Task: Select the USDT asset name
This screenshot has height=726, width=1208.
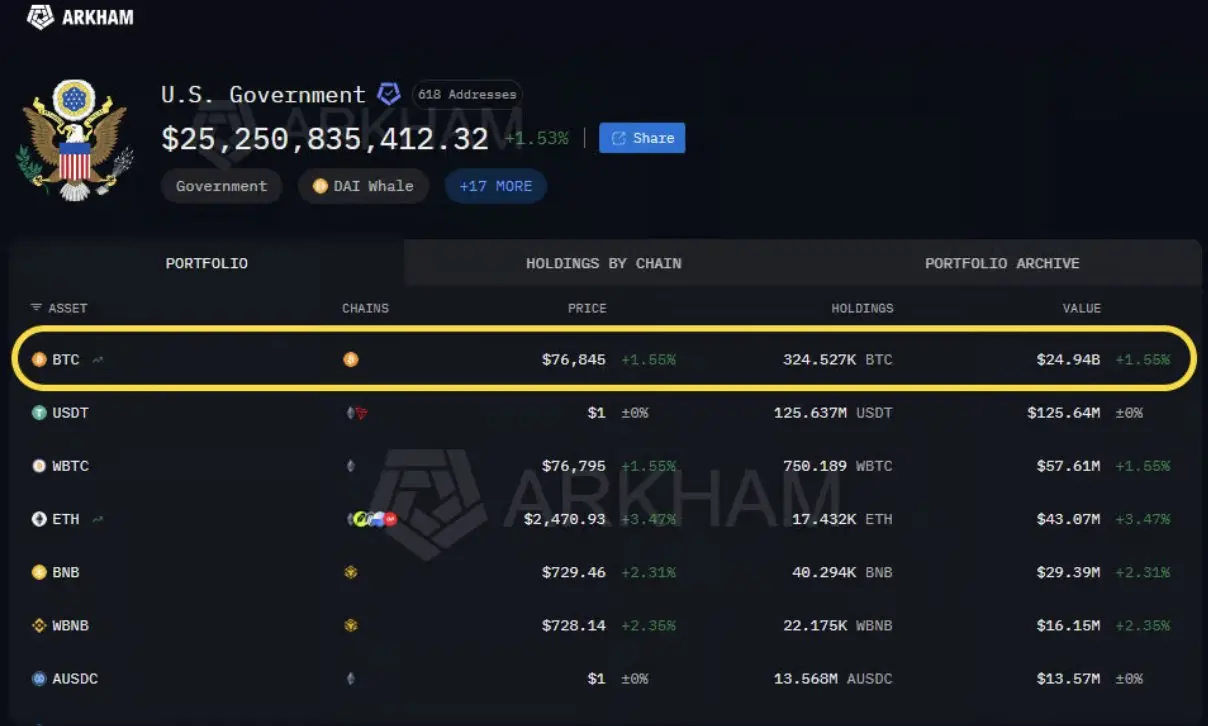Action: click(x=71, y=412)
